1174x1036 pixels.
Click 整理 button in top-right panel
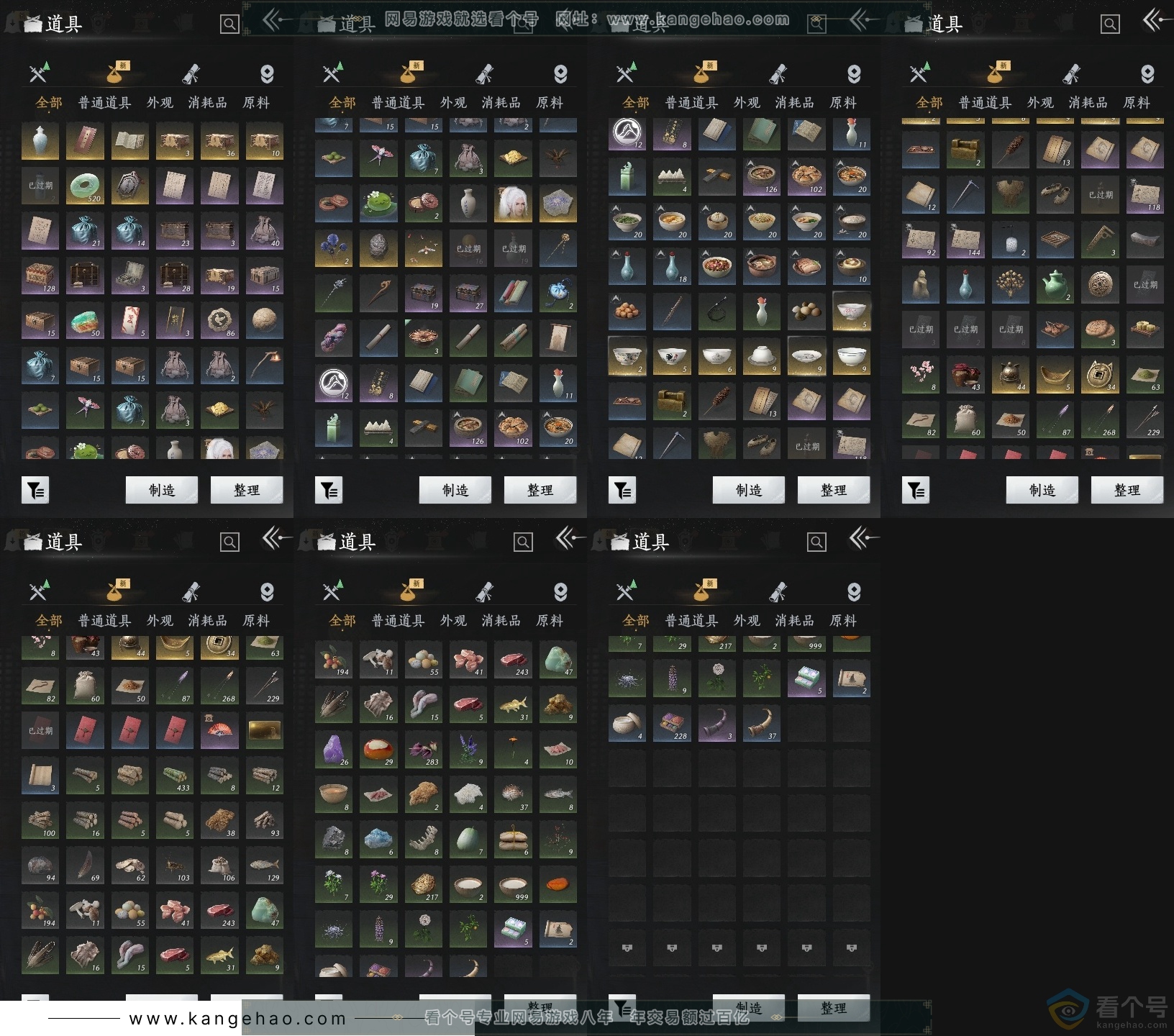tap(1127, 490)
